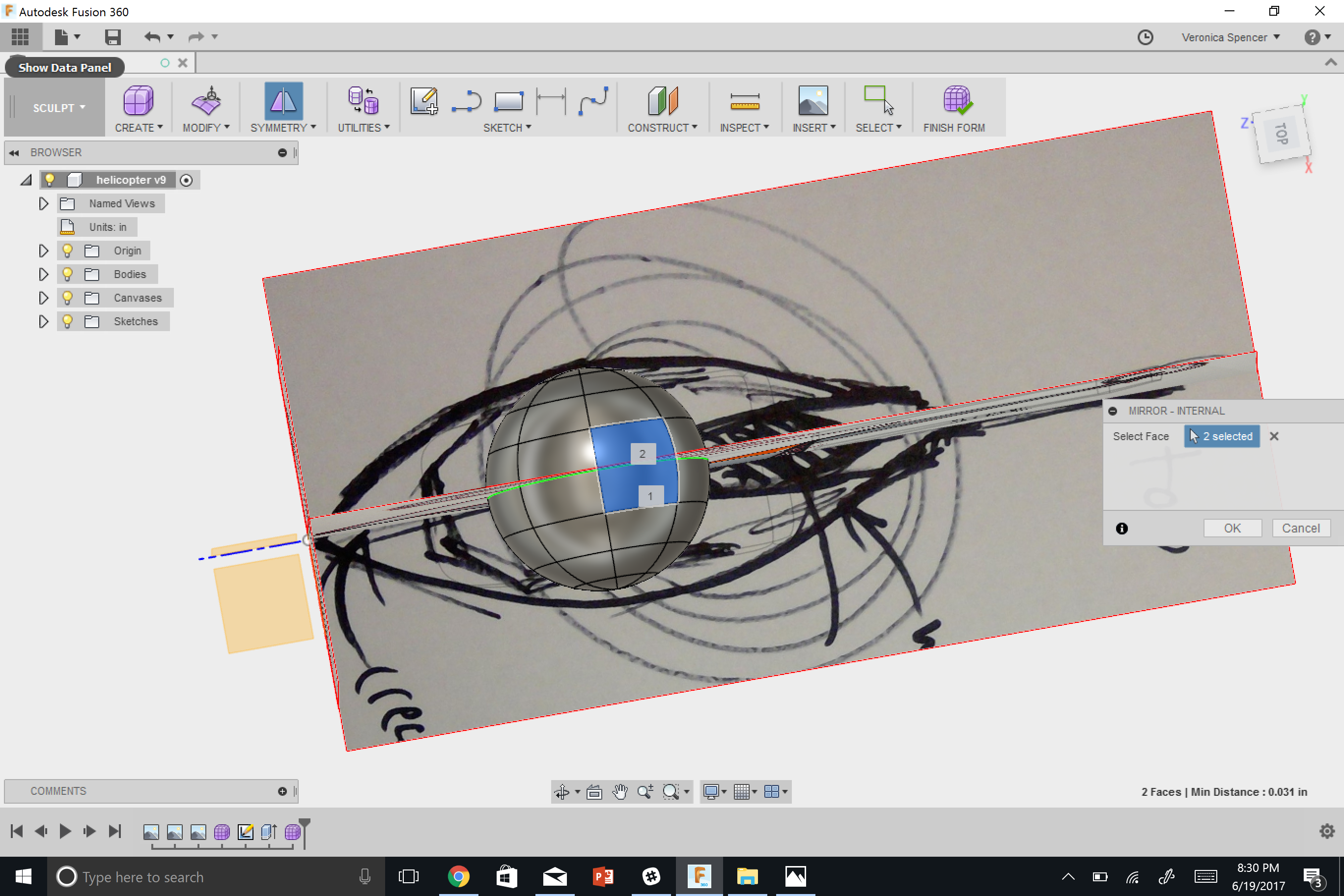Click the Select window tool icon
Image resolution: width=1344 pixels, height=896 pixels.
pyautogui.click(x=878, y=101)
